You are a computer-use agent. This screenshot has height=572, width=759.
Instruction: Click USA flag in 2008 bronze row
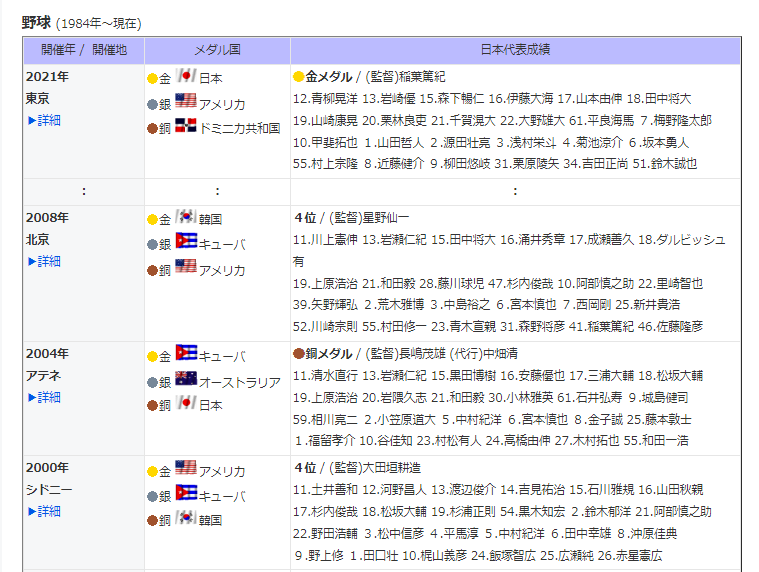186,266
